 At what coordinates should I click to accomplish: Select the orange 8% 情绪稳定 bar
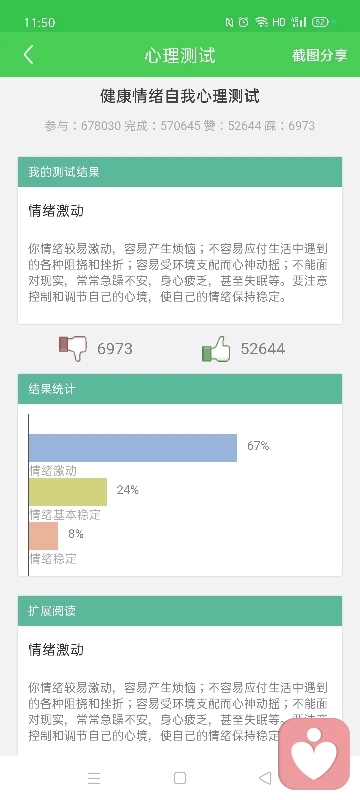[43, 536]
